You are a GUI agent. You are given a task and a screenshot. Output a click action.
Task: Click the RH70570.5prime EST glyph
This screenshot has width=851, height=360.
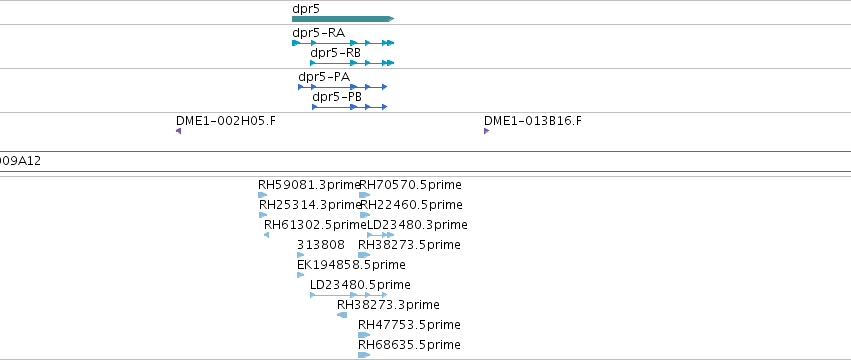(x=365, y=195)
